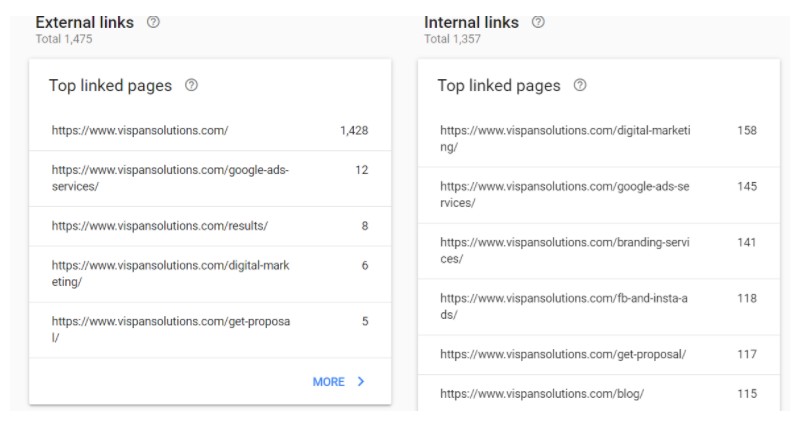Click the external count 6 for digital-marketing
This screenshot has height=433, width=803.
click(365, 265)
